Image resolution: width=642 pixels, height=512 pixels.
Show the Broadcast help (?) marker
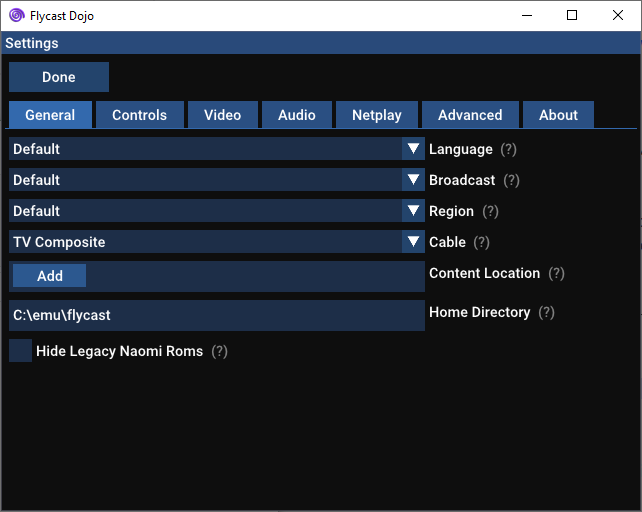511,180
